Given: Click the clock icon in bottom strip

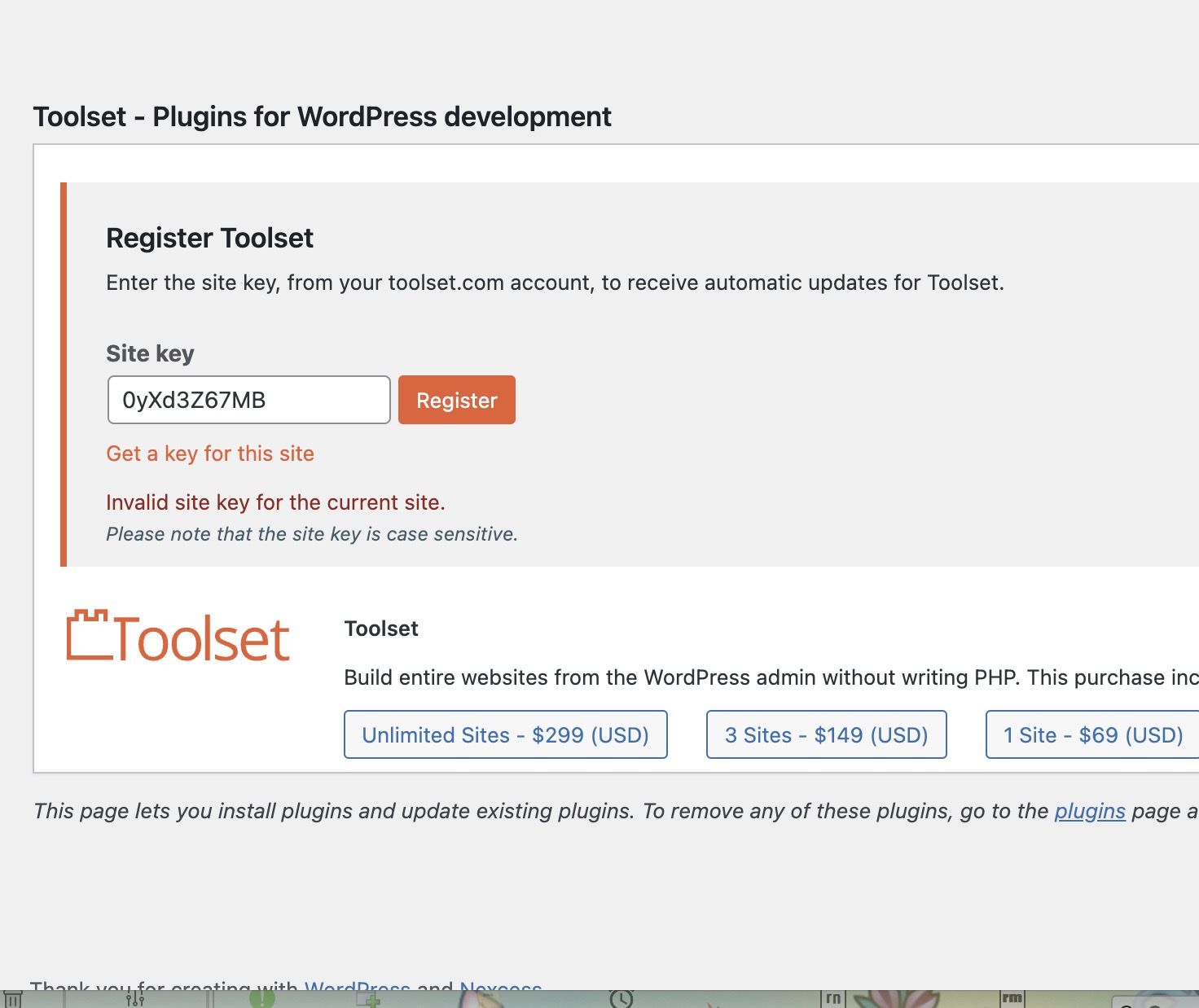Looking at the screenshot, I should tap(621, 998).
